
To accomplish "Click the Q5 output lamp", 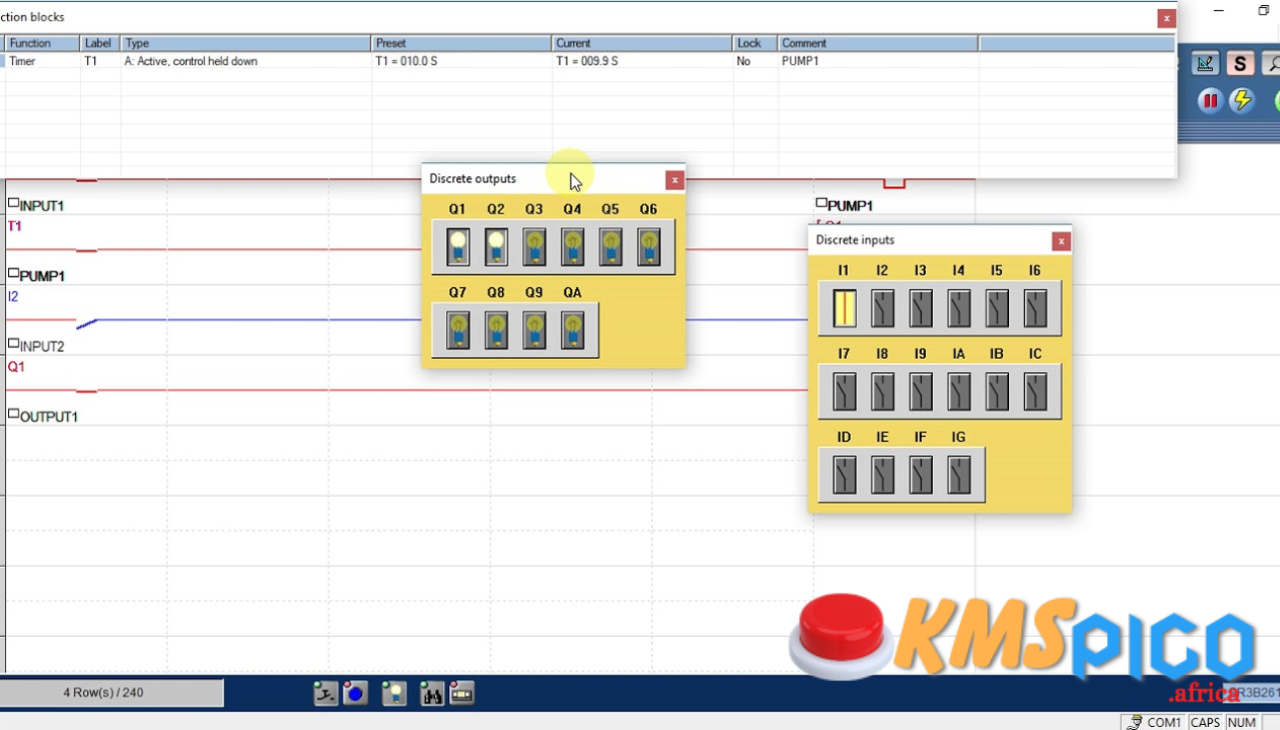I will 610,246.
